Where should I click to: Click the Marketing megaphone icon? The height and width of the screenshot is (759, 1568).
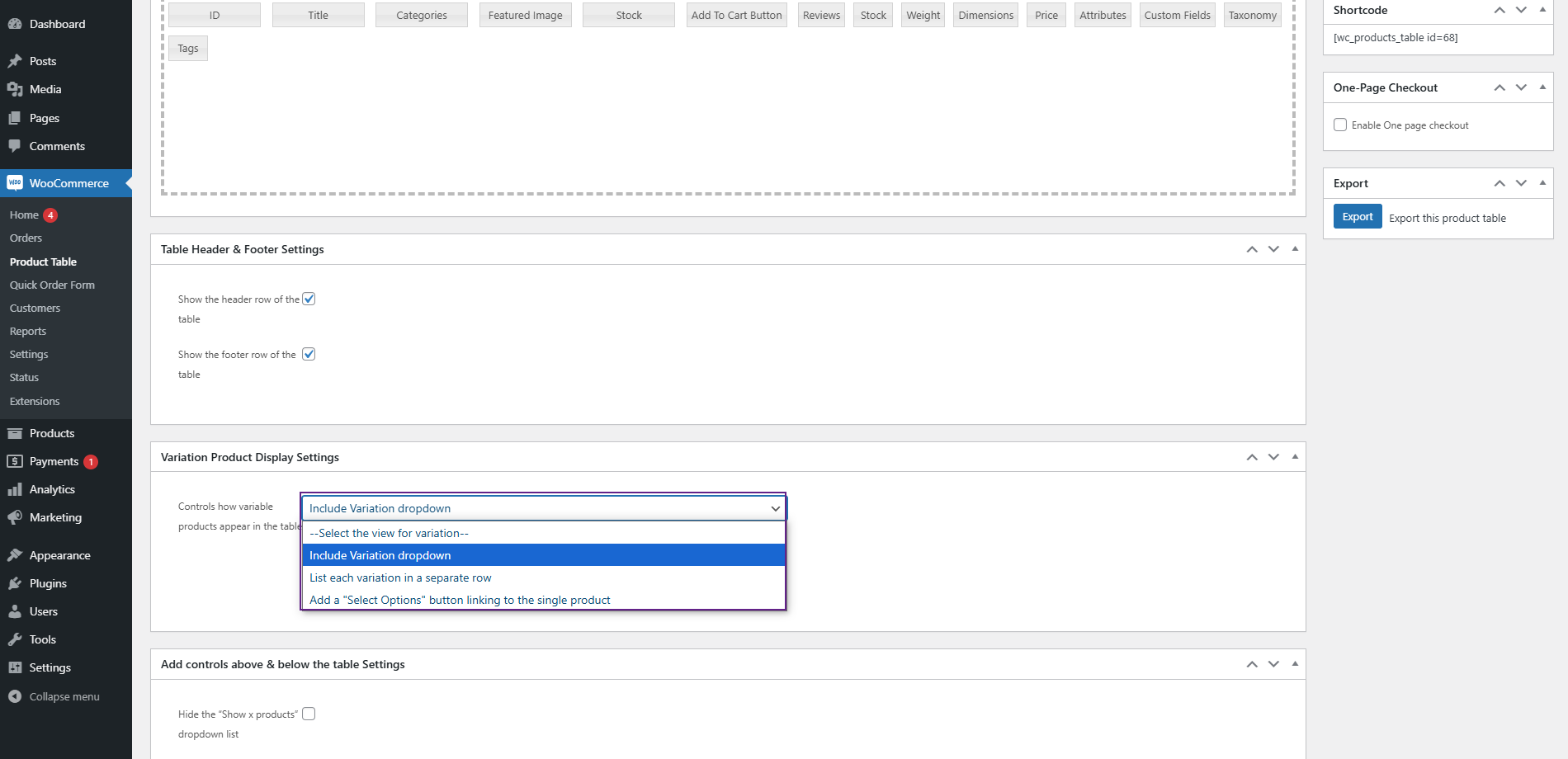15,517
